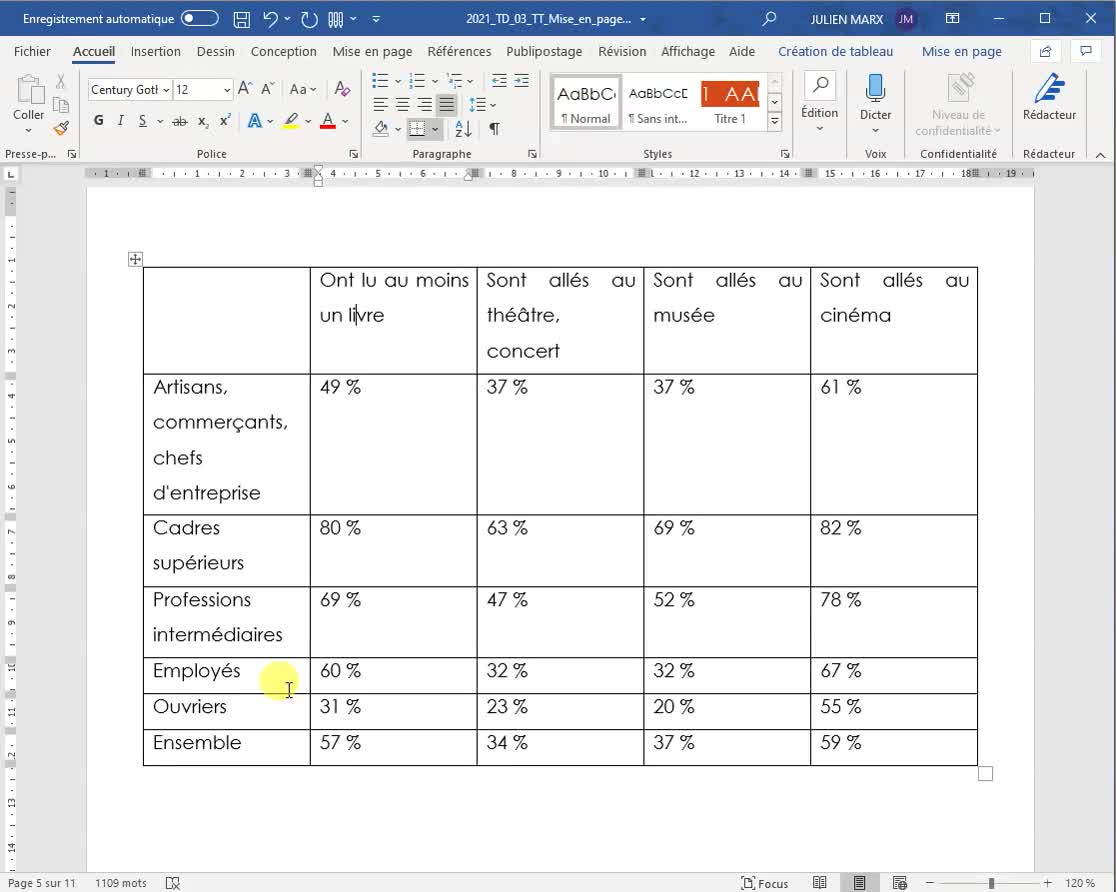Select the Format Painter tool
This screenshot has width=1116, height=892.
[x=60, y=129]
